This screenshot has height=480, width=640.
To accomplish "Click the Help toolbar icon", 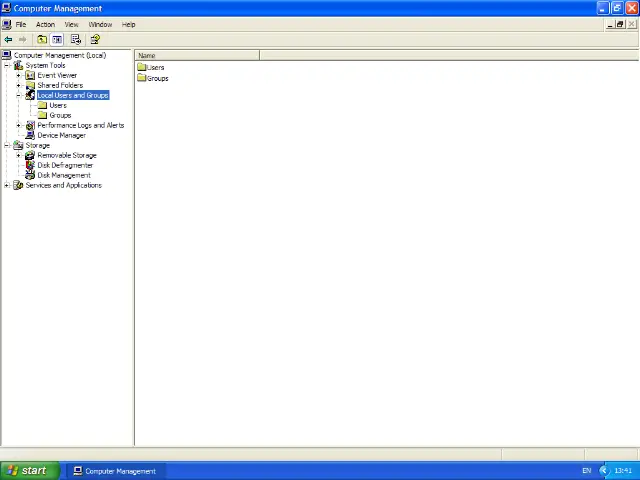I will click(x=95, y=40).
